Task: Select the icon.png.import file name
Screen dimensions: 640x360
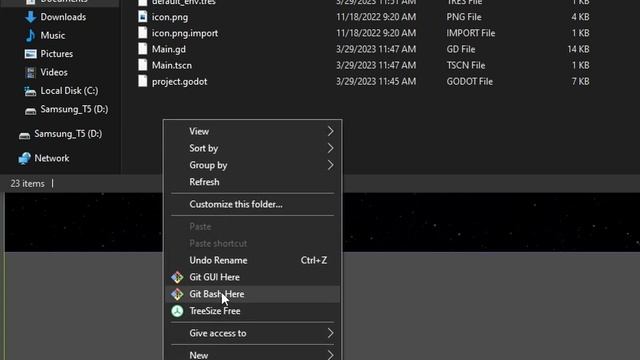Action: pos(184,33)
